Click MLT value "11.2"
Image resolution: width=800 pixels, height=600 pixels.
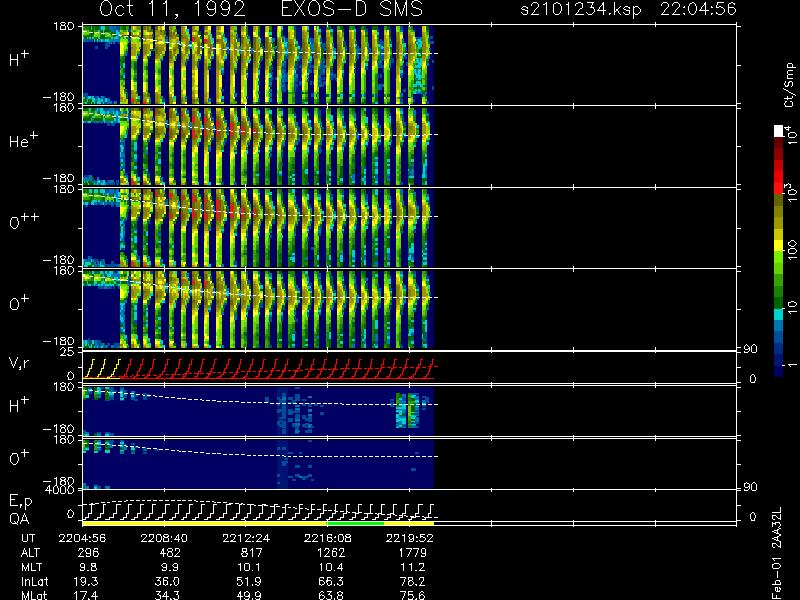coord(412,567)
